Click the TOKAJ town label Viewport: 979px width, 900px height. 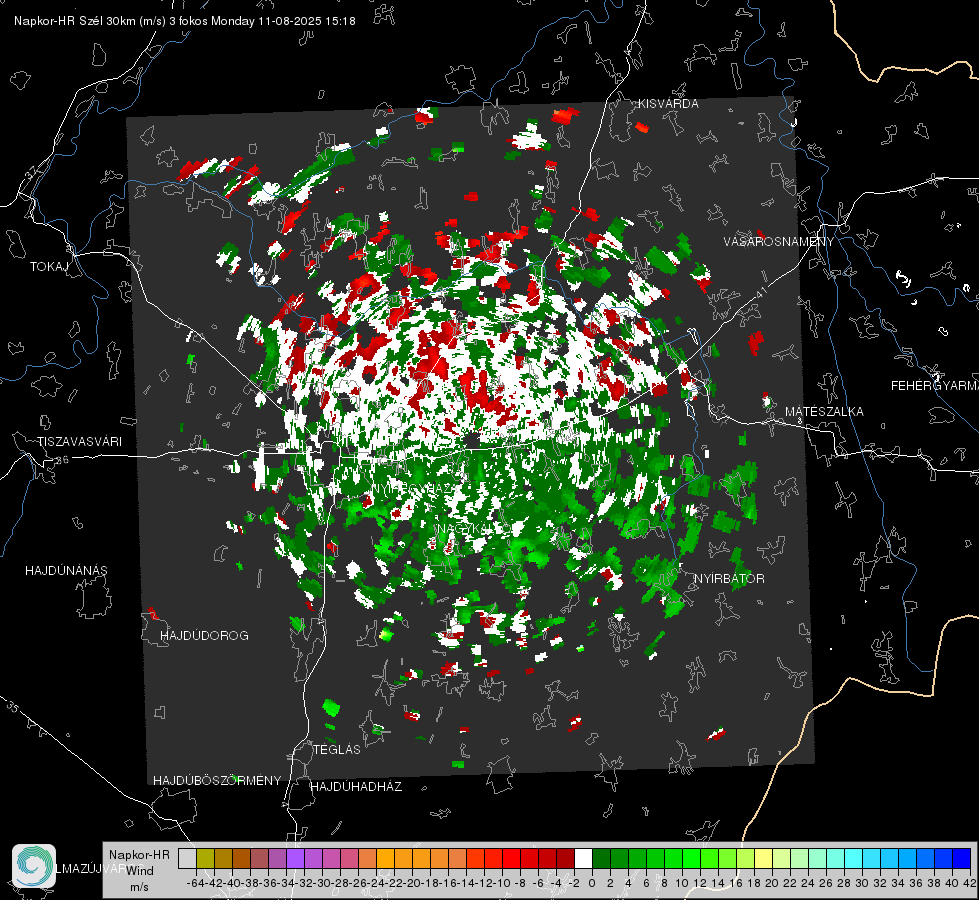49,267
